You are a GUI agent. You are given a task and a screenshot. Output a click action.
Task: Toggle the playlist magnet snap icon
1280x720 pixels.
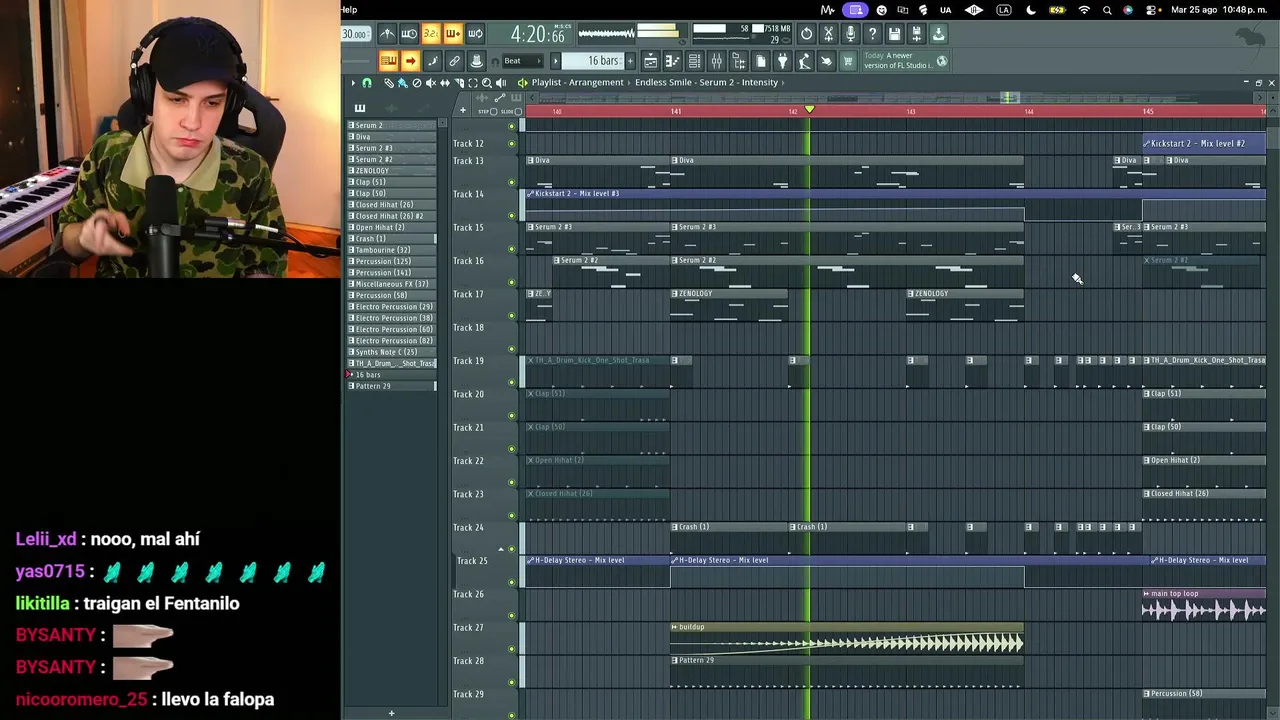(x=367, y=83)
